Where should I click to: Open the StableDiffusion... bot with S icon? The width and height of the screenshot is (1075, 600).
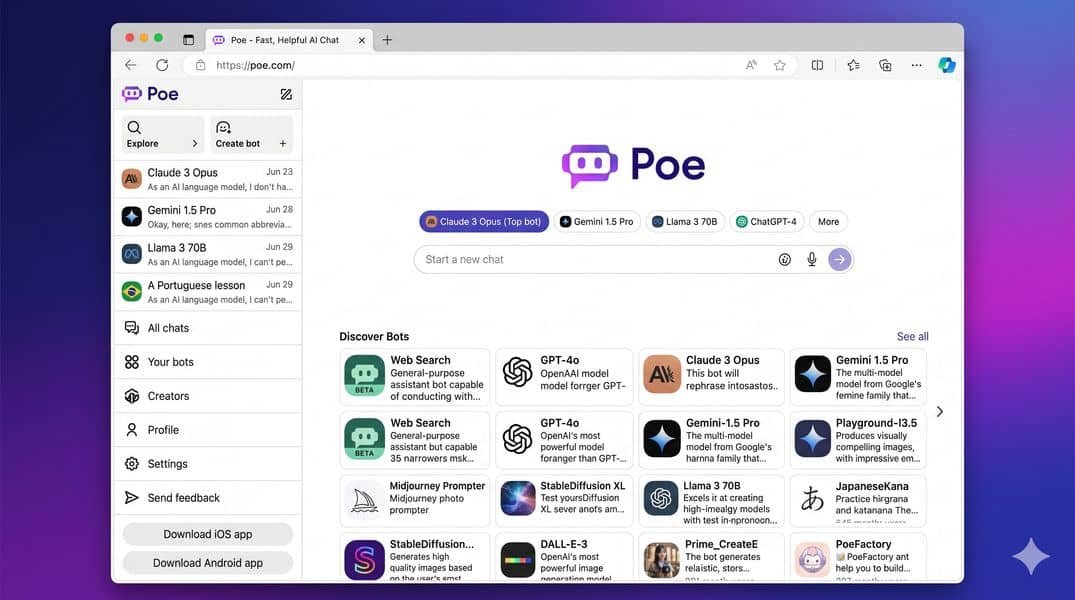[415, 557]
